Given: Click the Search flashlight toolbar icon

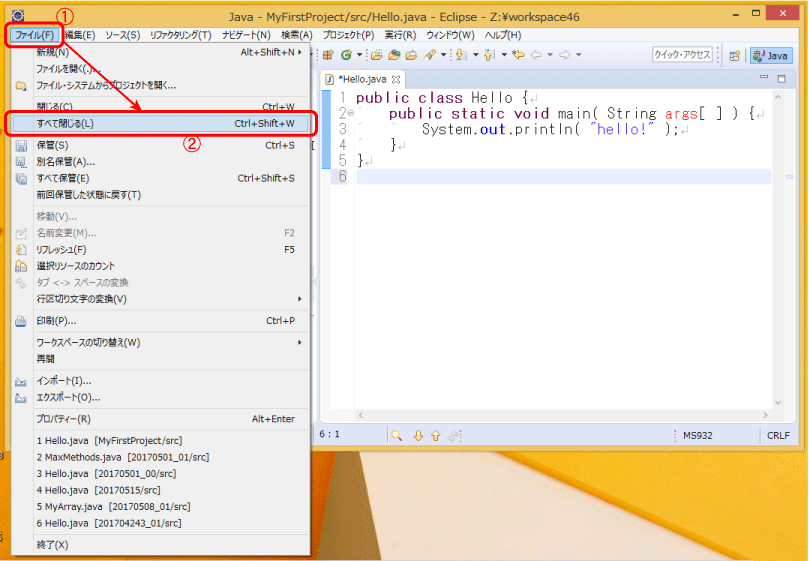Looking at the screenshot, I should tap(429, 55).
